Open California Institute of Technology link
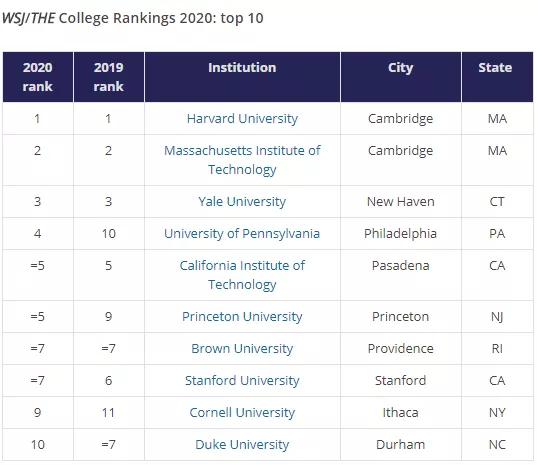537x465 pixels. pyautogui.click(x=242, y=275)
